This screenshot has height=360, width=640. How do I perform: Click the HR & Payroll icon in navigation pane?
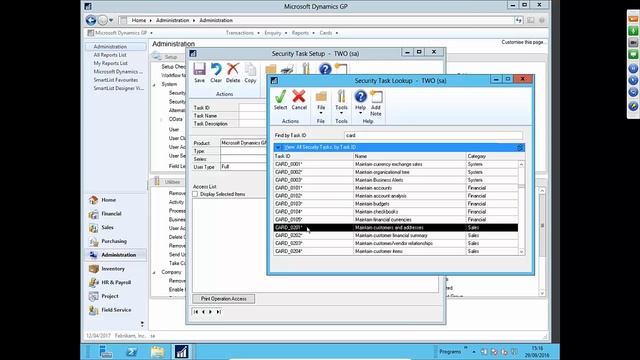click(93, 282)
